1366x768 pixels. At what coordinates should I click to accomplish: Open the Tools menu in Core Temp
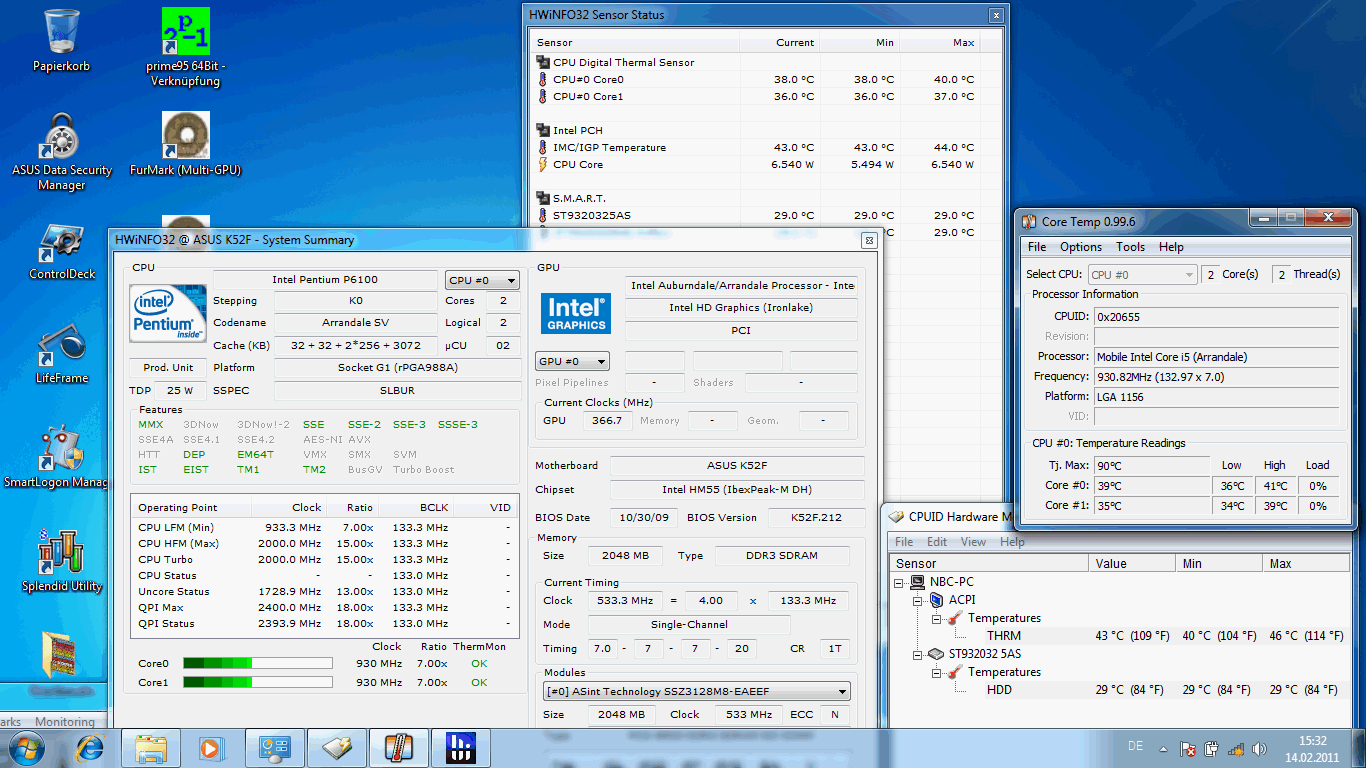(1131, 247)
